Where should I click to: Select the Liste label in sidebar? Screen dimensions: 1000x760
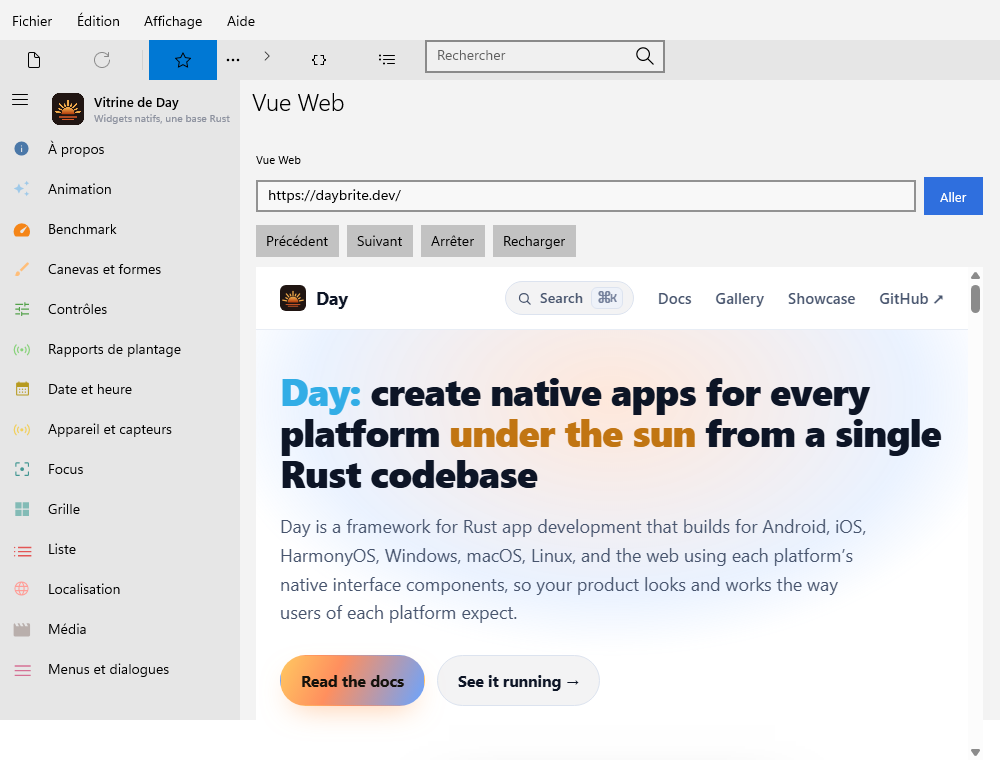tap(62, 549)
